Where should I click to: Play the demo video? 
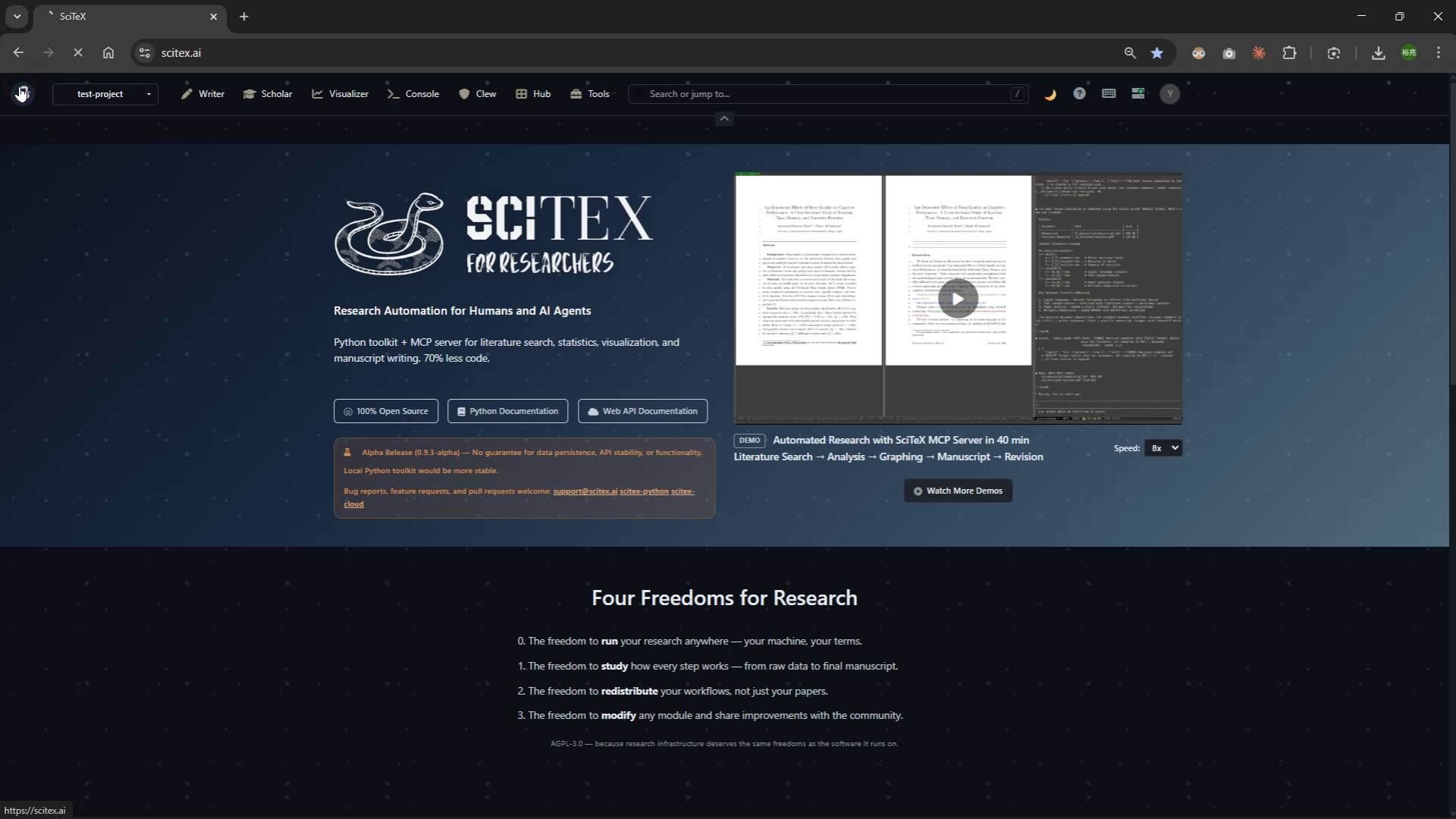957,297
